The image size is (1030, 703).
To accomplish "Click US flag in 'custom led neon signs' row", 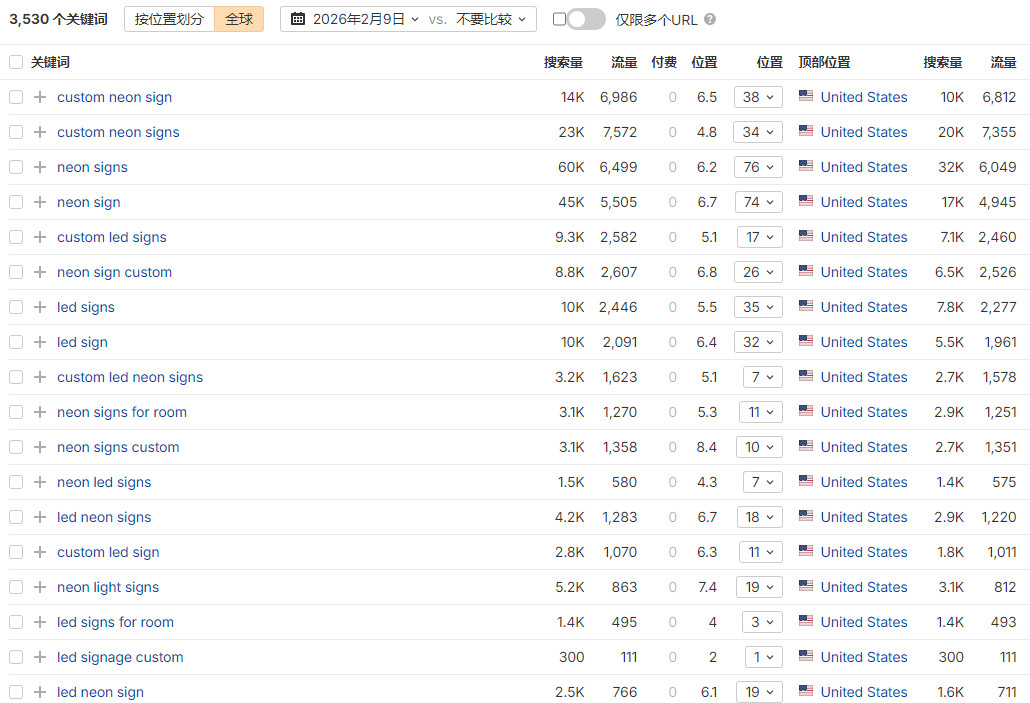I will tap(806, 376).
